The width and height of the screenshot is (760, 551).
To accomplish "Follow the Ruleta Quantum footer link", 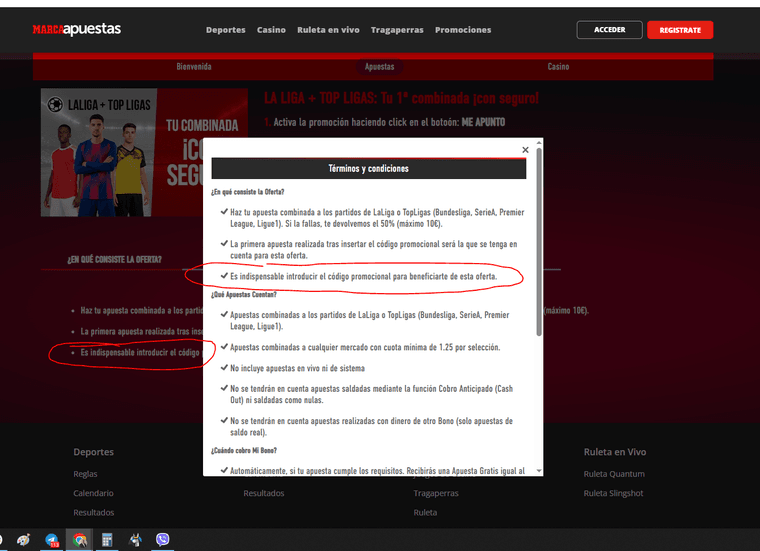I will pos(613,474).
